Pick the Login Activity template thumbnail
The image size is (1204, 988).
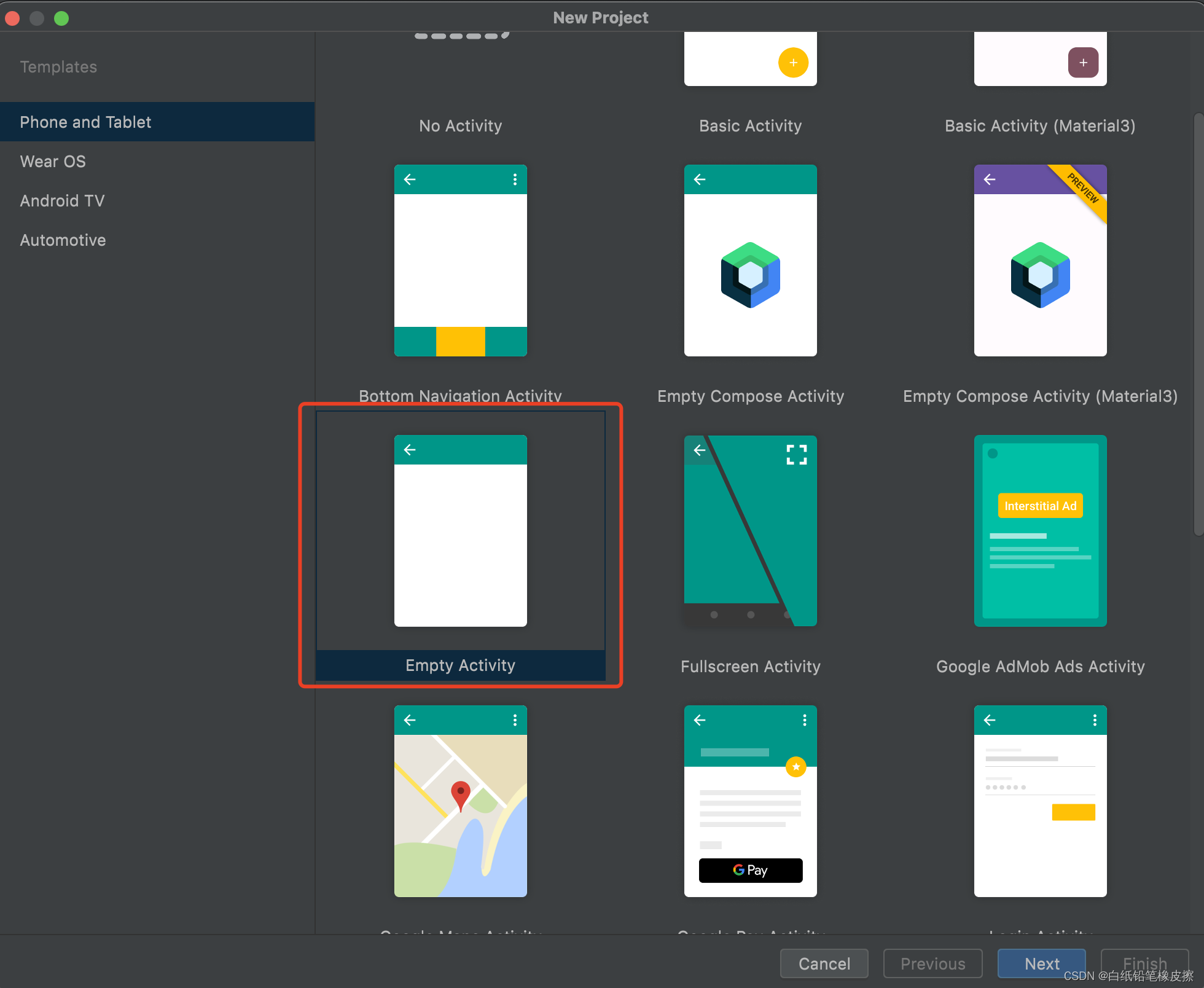click(1040, 801)
